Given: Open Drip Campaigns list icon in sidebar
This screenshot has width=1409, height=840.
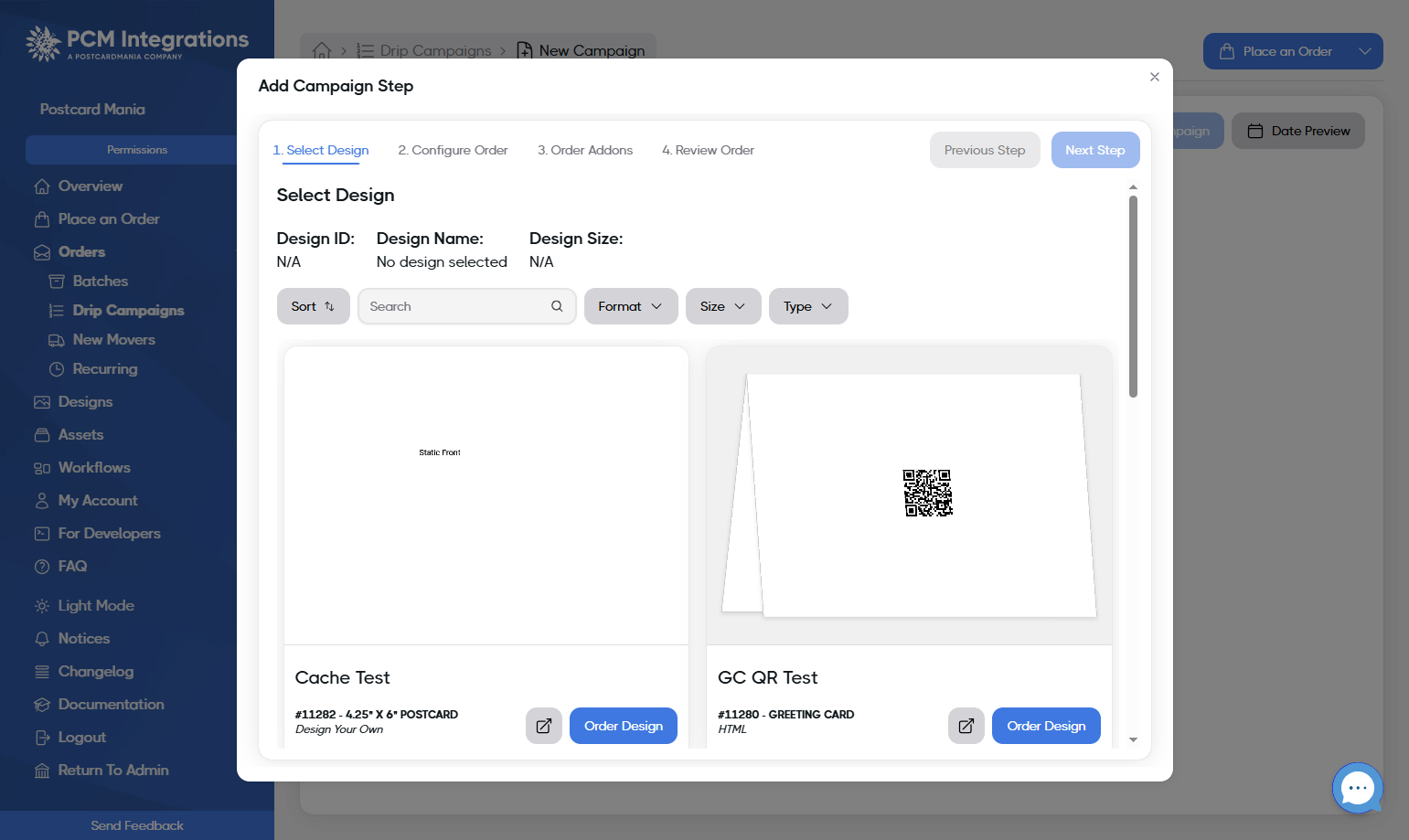Looking at the screenshot, I should (57, 310).
